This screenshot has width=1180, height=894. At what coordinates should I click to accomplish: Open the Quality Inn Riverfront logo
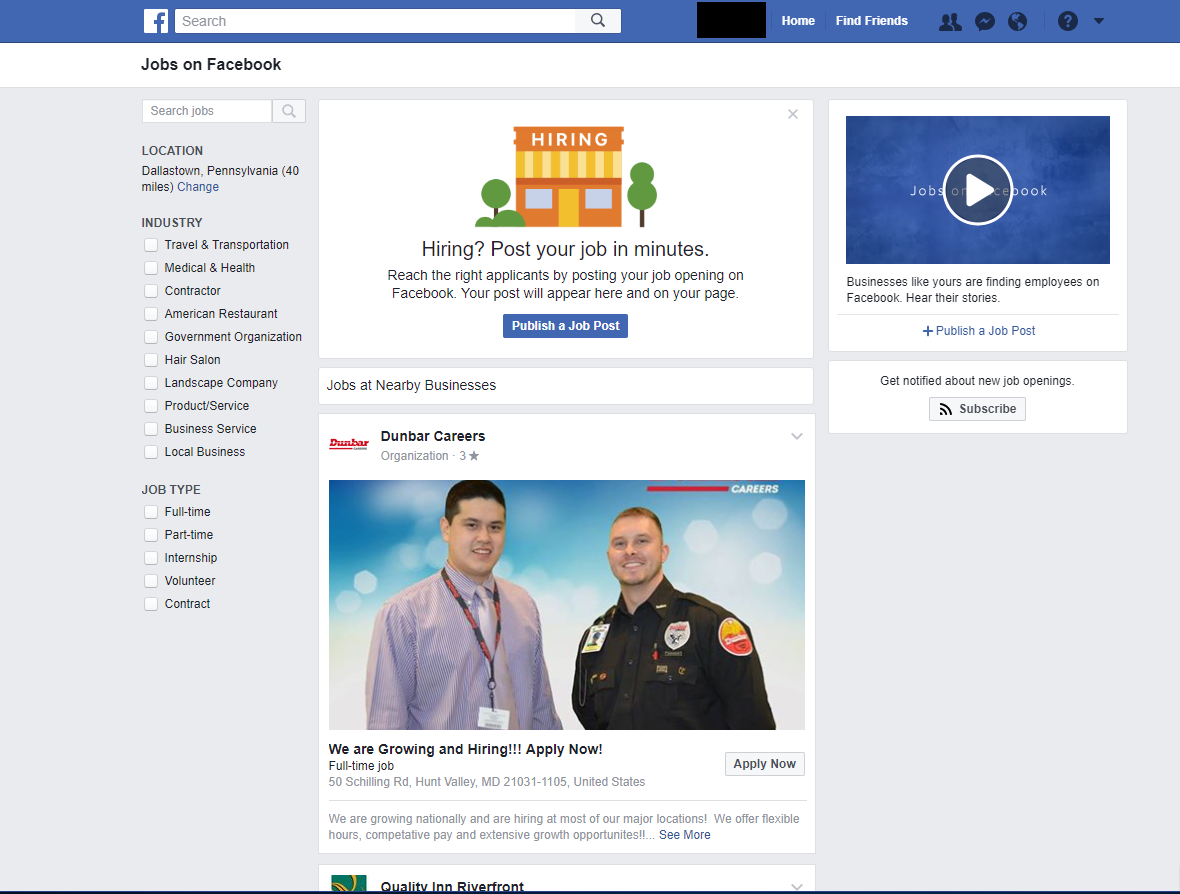coord(349,883)
